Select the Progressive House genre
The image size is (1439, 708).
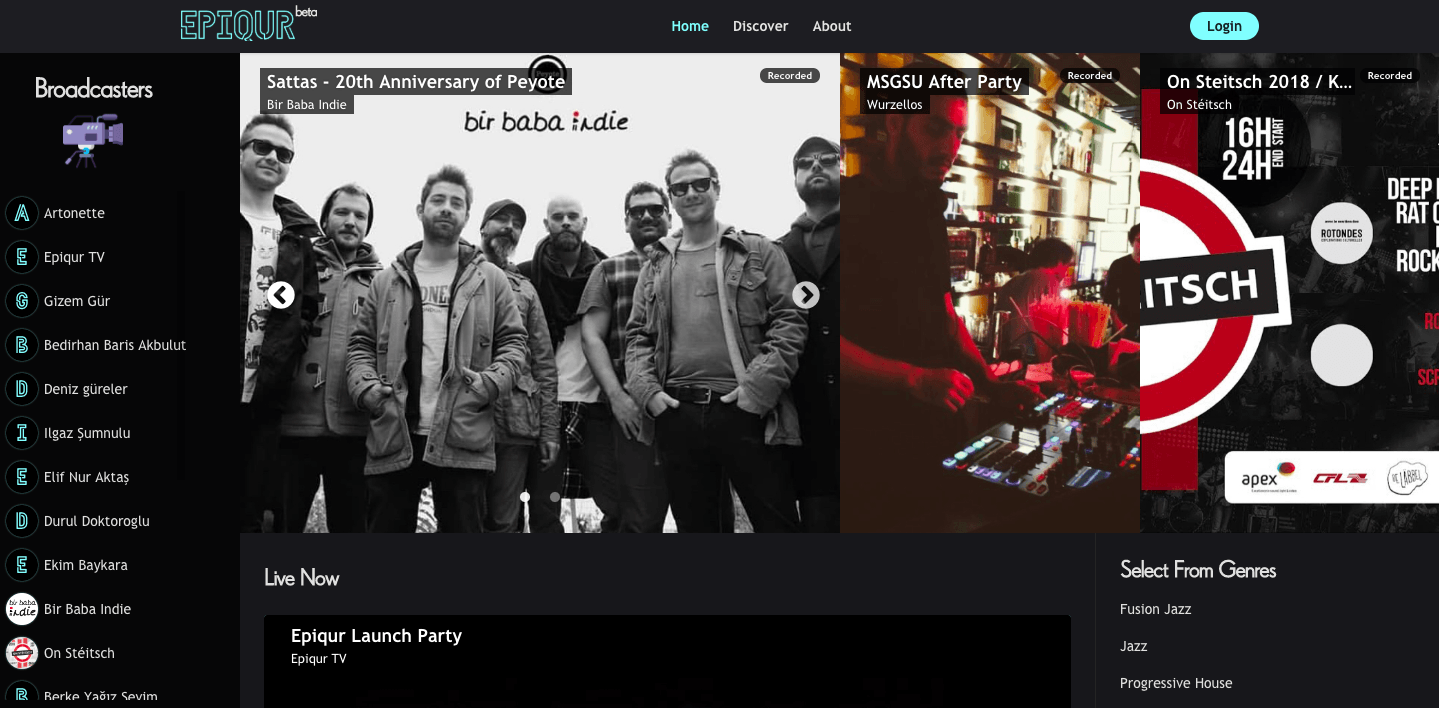pyautogui.click(x=1175, y=683)
